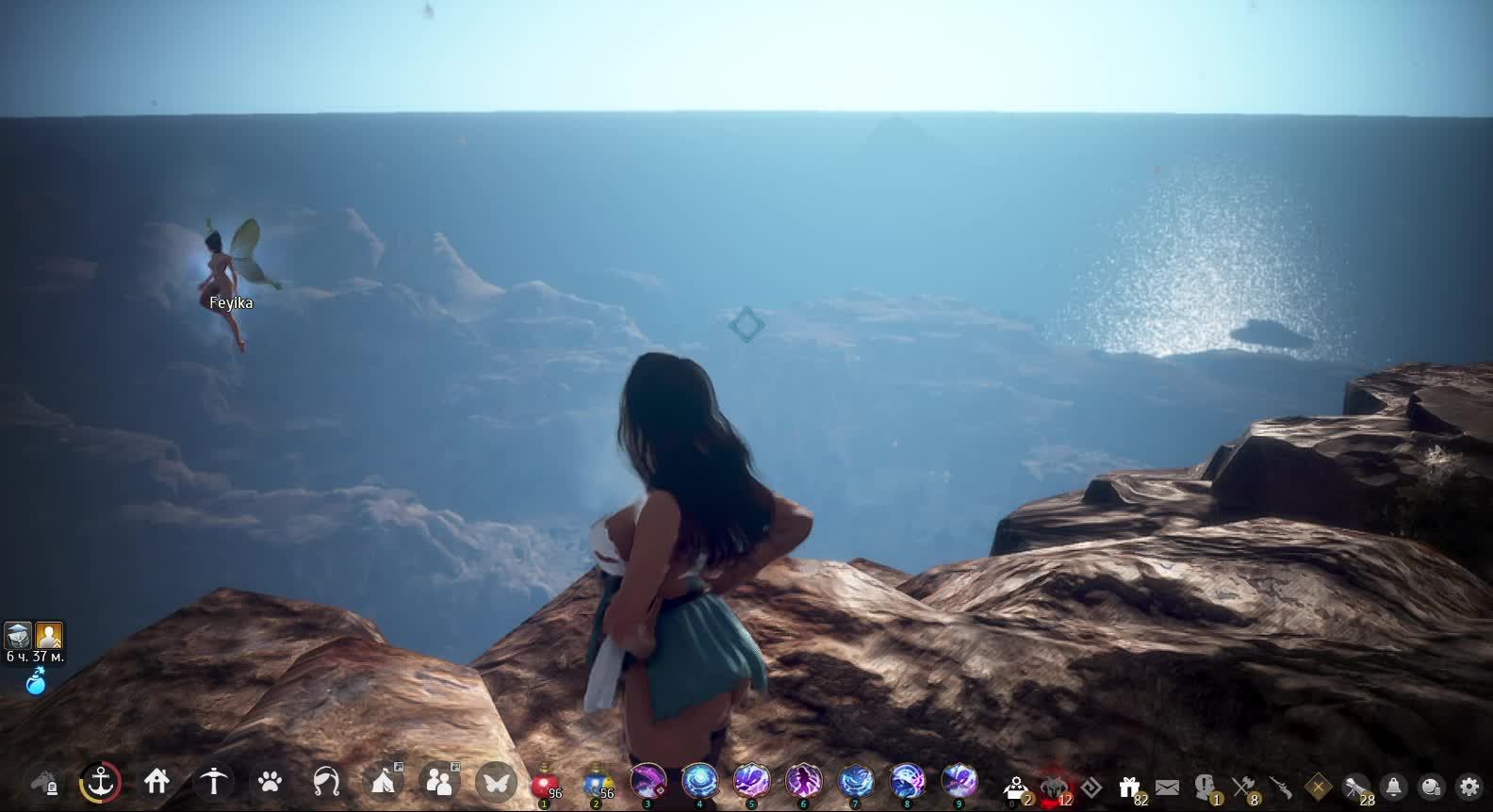Click the diamond crosshair reticle
1493x812 pixels.
746,325
